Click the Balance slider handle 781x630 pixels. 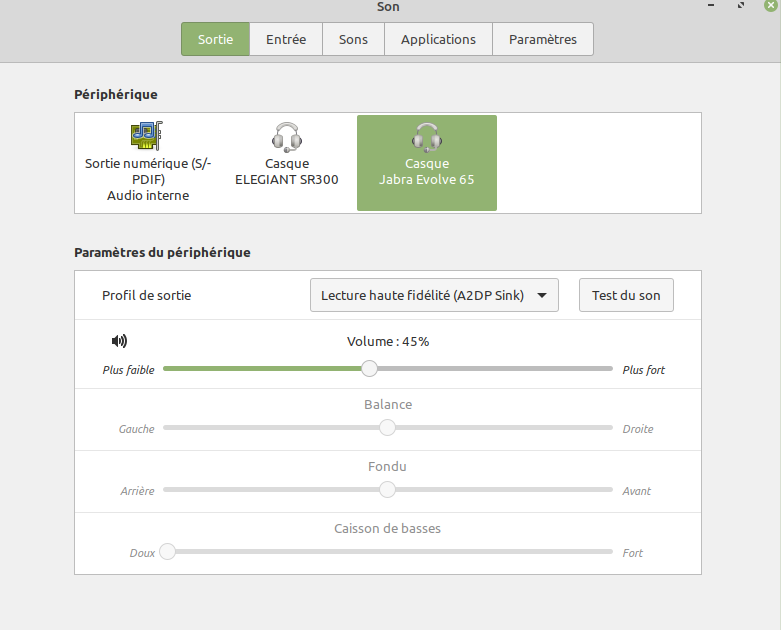click(x=387, y=427)
